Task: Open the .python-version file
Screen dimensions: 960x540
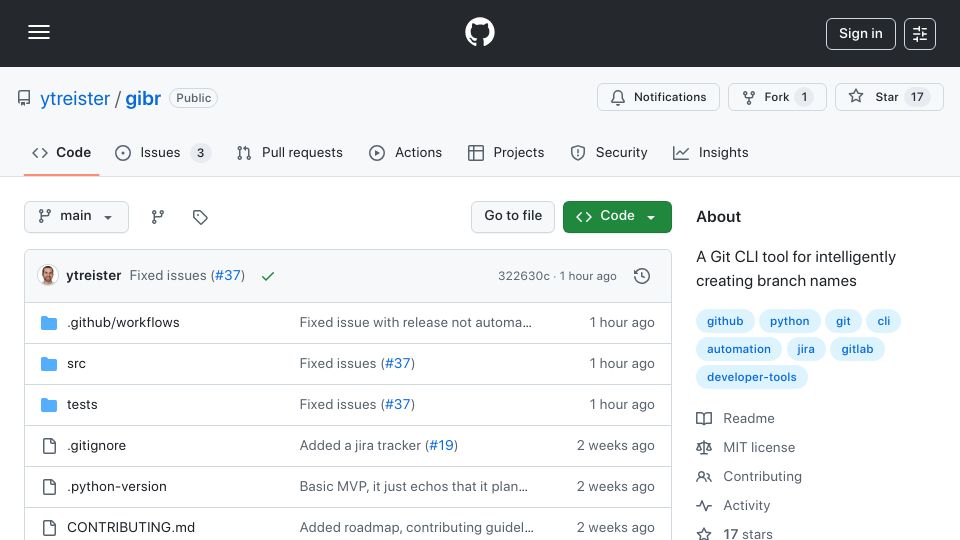Action: 116,487
